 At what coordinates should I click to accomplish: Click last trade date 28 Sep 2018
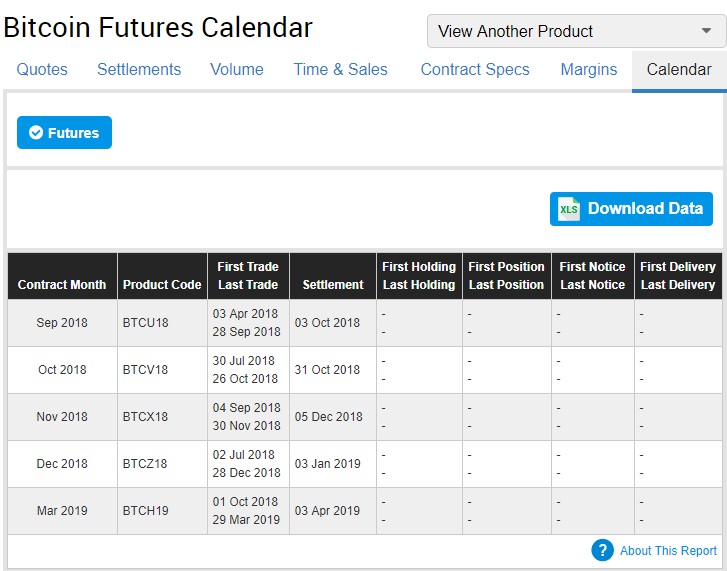tap(247, 332)
